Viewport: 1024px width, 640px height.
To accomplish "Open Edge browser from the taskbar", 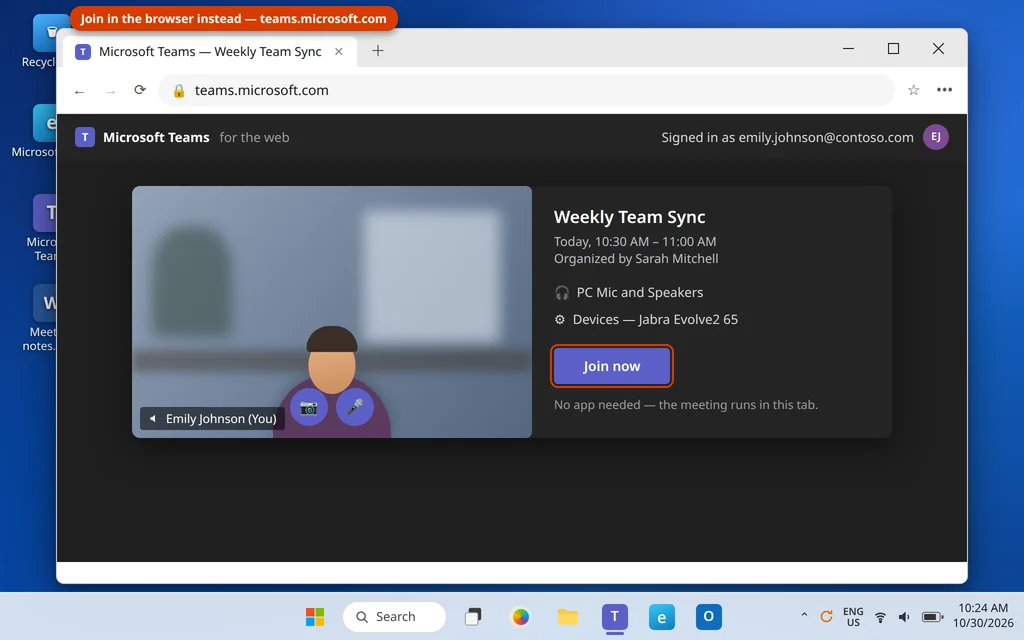I will 662,616.
